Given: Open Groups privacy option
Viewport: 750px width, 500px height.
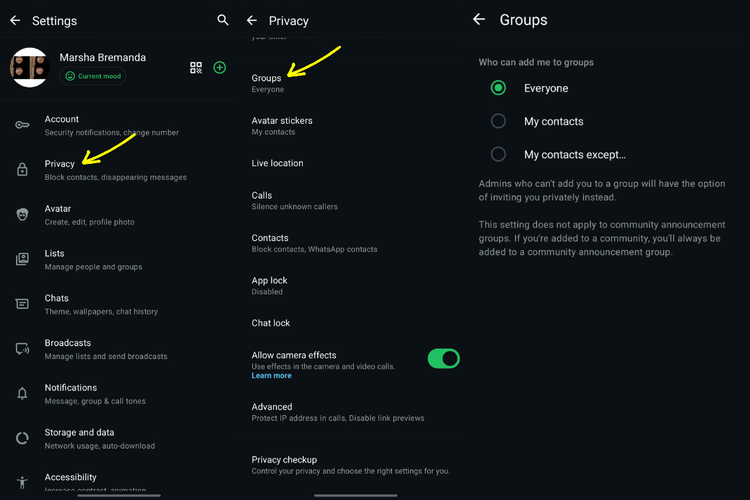Looking at the screenshot, I should click(x=349, y=83).
